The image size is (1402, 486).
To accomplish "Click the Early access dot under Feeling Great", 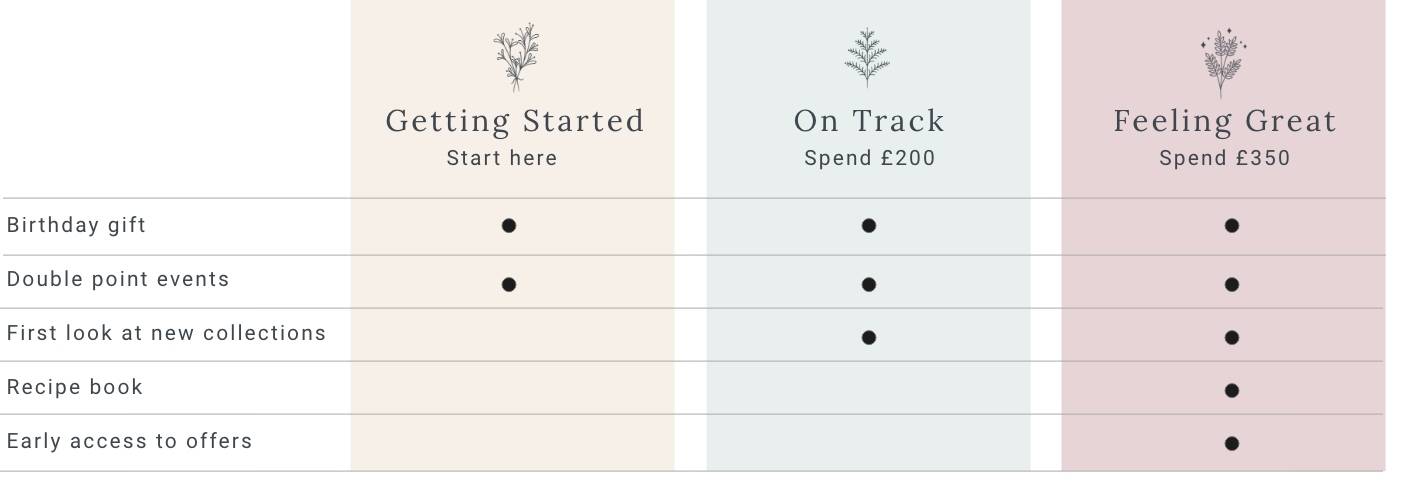I will 1232,444.
